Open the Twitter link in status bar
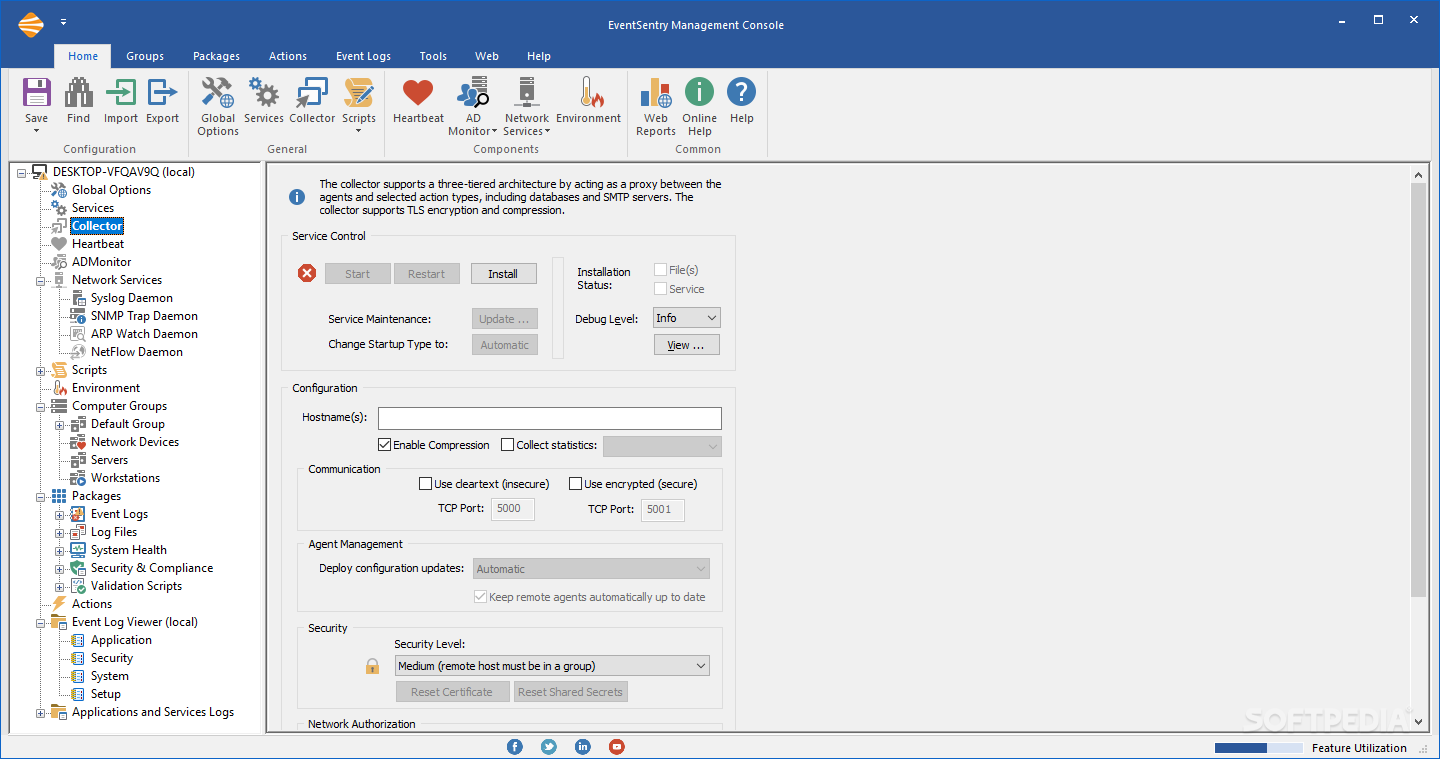Viewport: 1440px width, 759px height. (x=549, y=747)
